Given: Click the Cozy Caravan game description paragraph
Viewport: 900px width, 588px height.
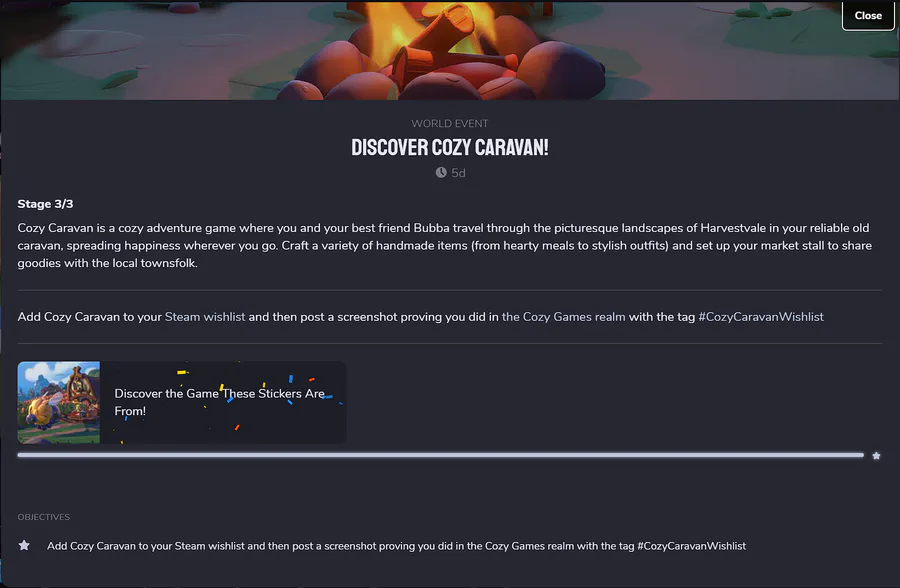Looking at the screenshot, I should click(x=444, y=245).
